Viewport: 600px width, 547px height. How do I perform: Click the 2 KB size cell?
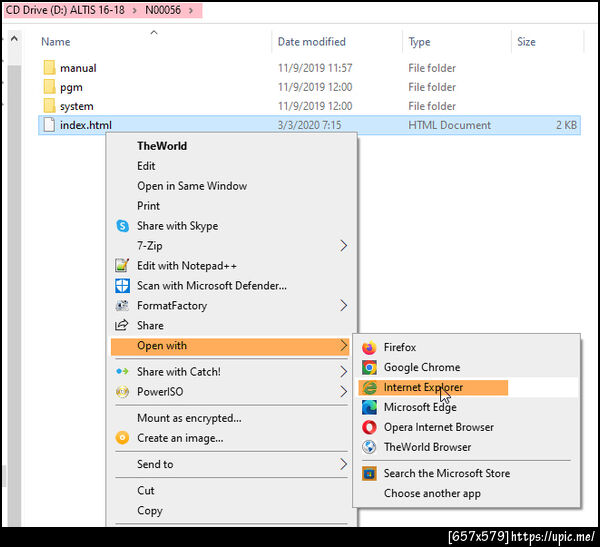click(566, 125)
